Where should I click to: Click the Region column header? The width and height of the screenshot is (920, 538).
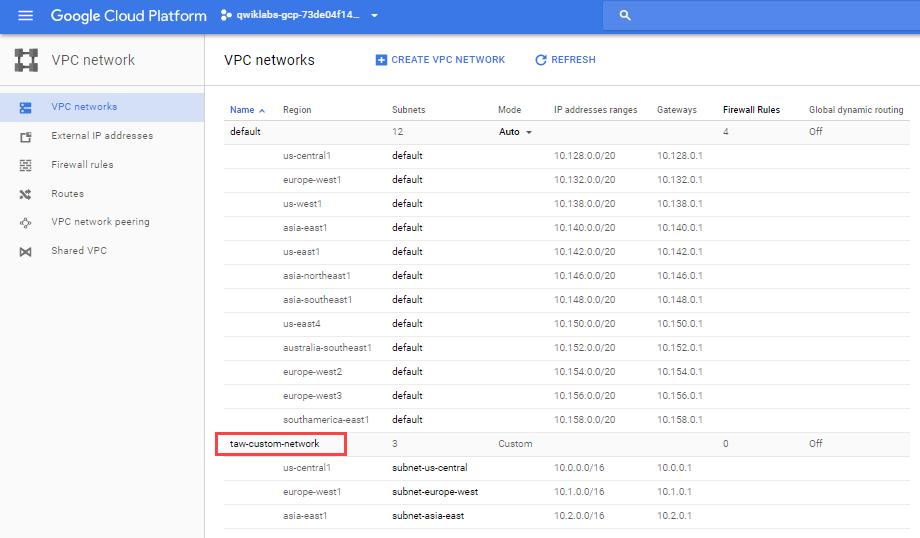pos(297,110)
